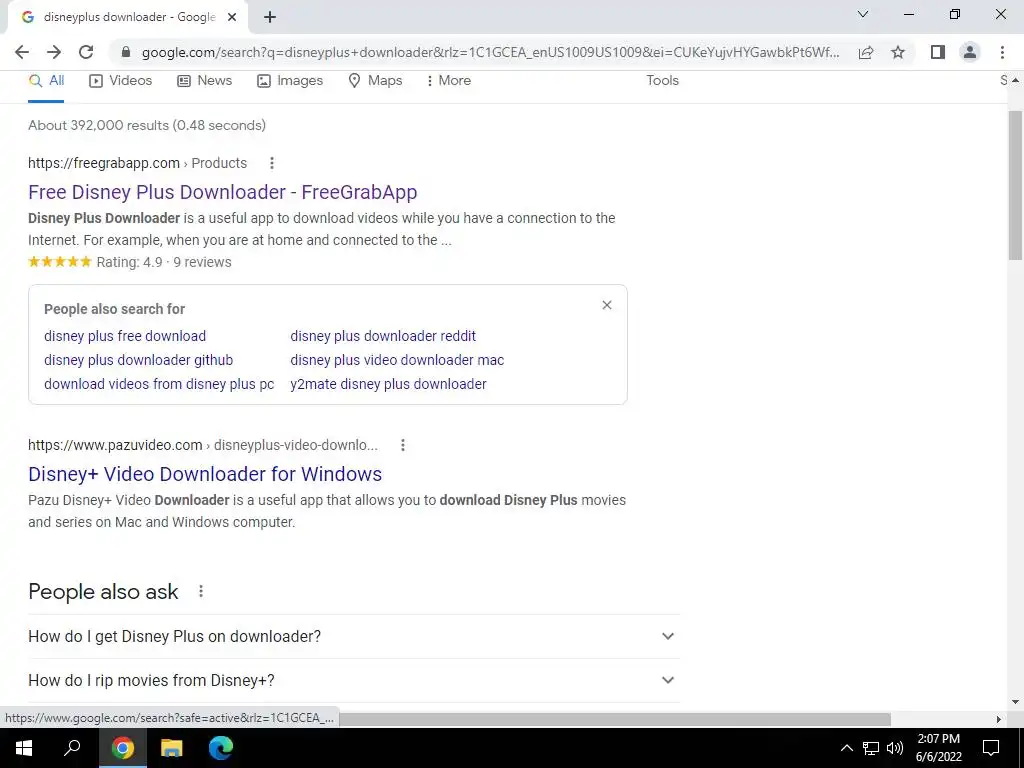Click the vertical scrollbar thumb
Screen dimensions: 1024x768
[x=1015, y=185]
